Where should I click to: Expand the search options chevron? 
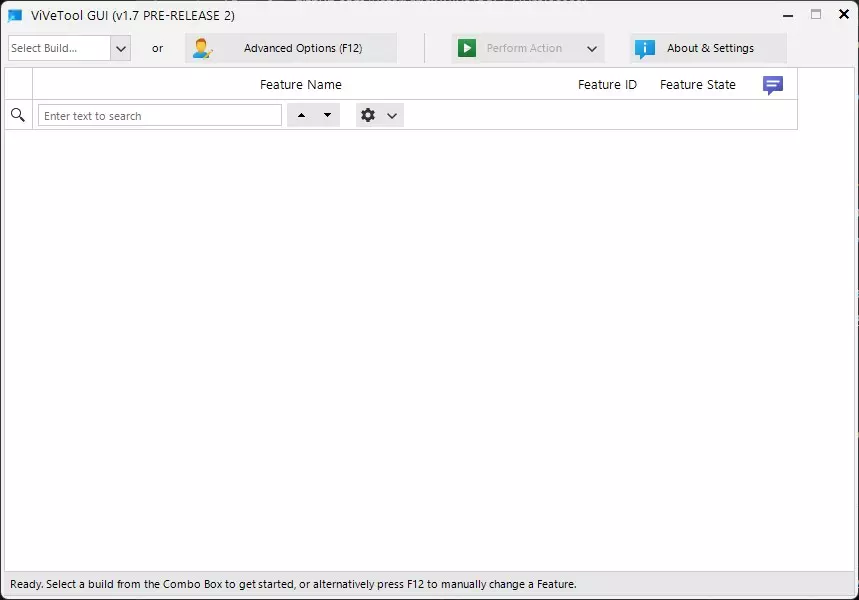pyautogui.click(x=392, y=116)
